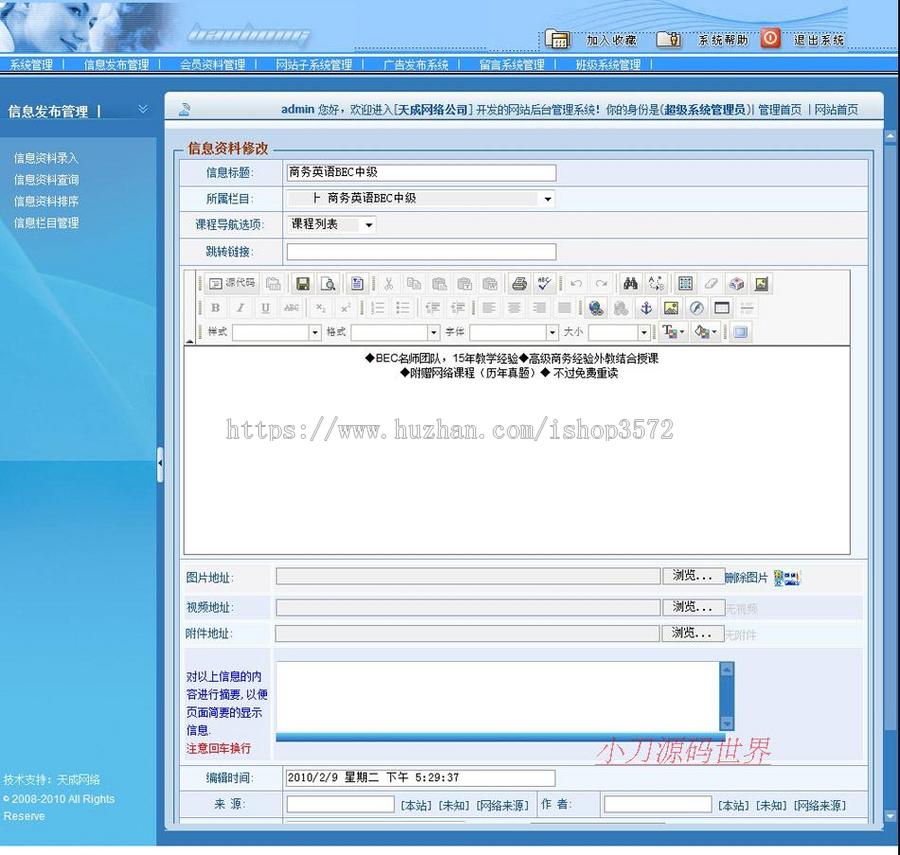
Task: Click the 退出系统 exit icon
Action: tap(769, 37)
